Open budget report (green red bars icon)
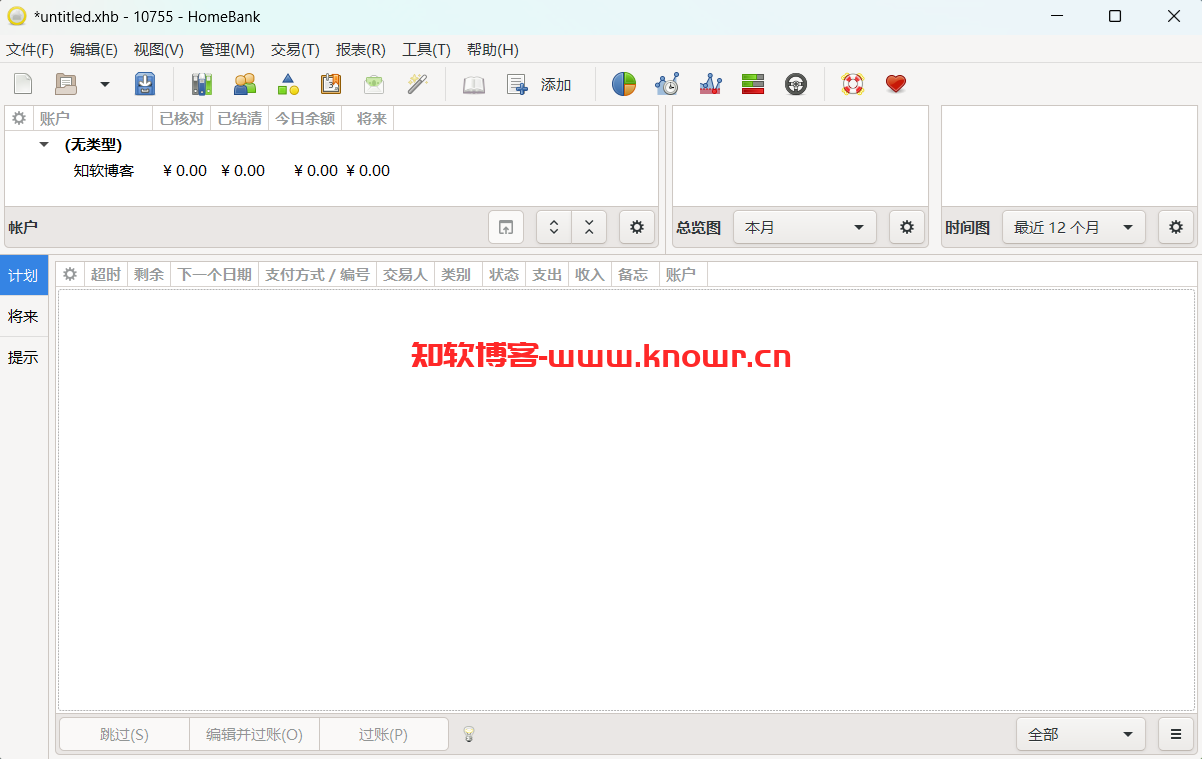 tap(753, 85)
